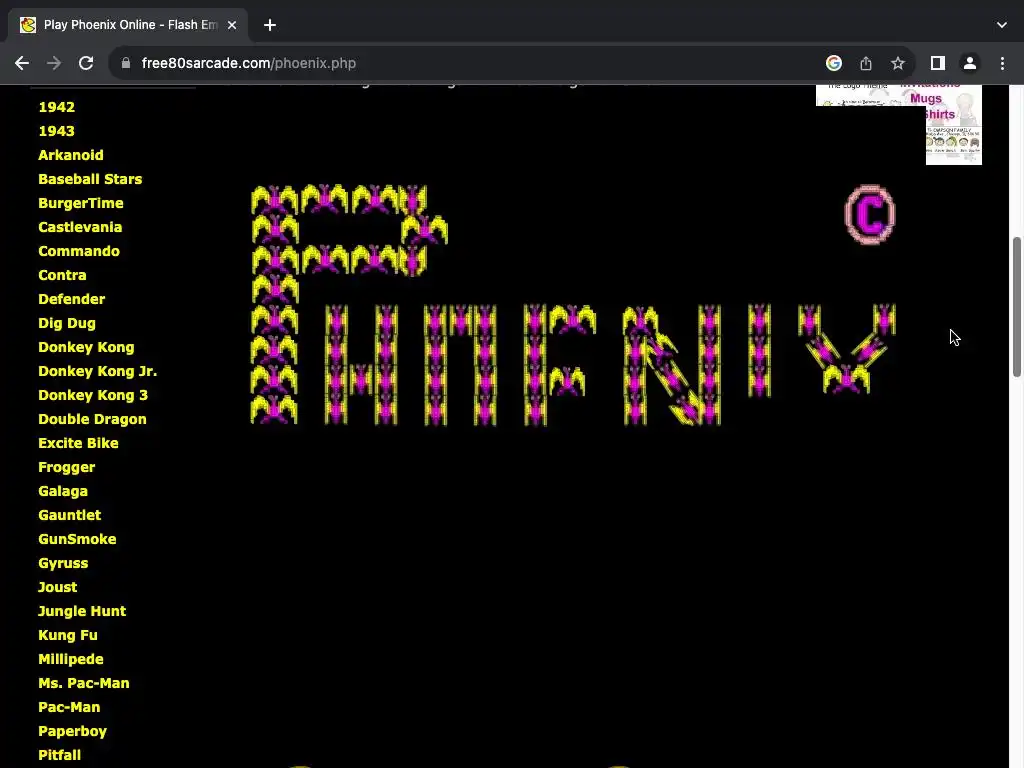Open the Commando link
The image size is (1024, 768).
tap(78, 251)
